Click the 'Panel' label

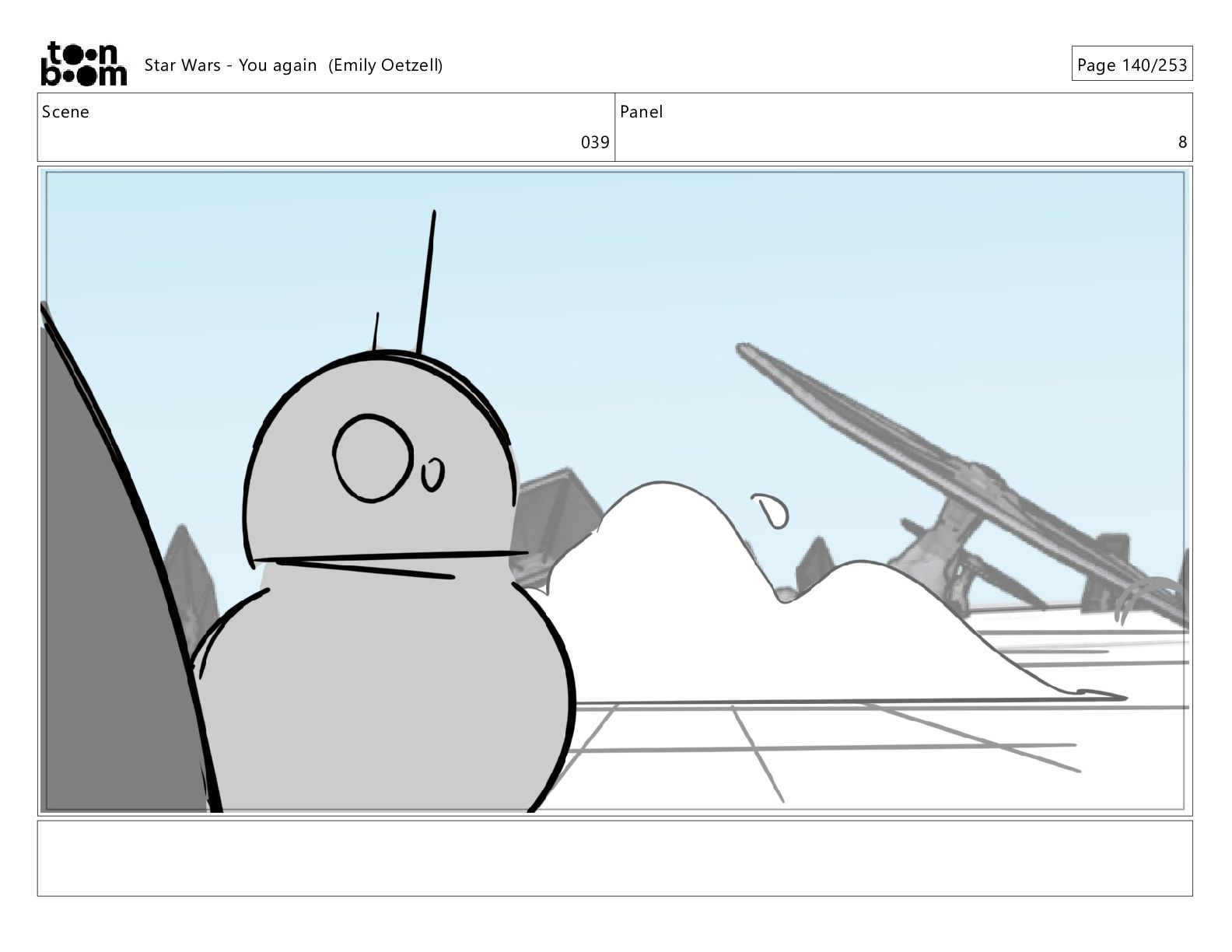pos(641,112)
